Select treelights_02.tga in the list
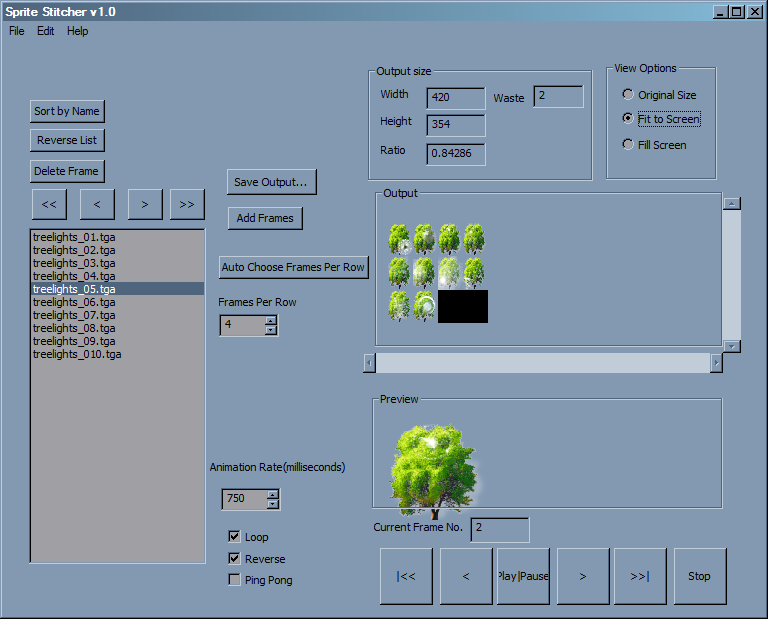Image resolution: width=768 pixels, height=619 pixels. point(118,250)
